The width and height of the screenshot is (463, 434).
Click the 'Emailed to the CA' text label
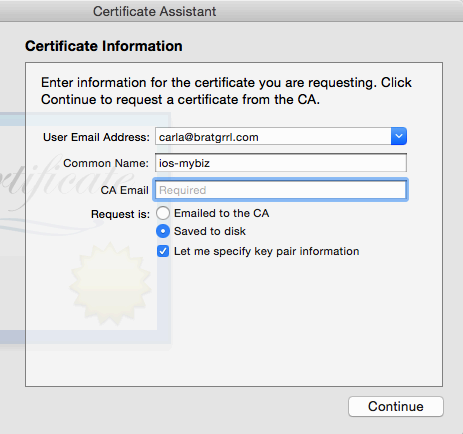[x=221, y=213]
